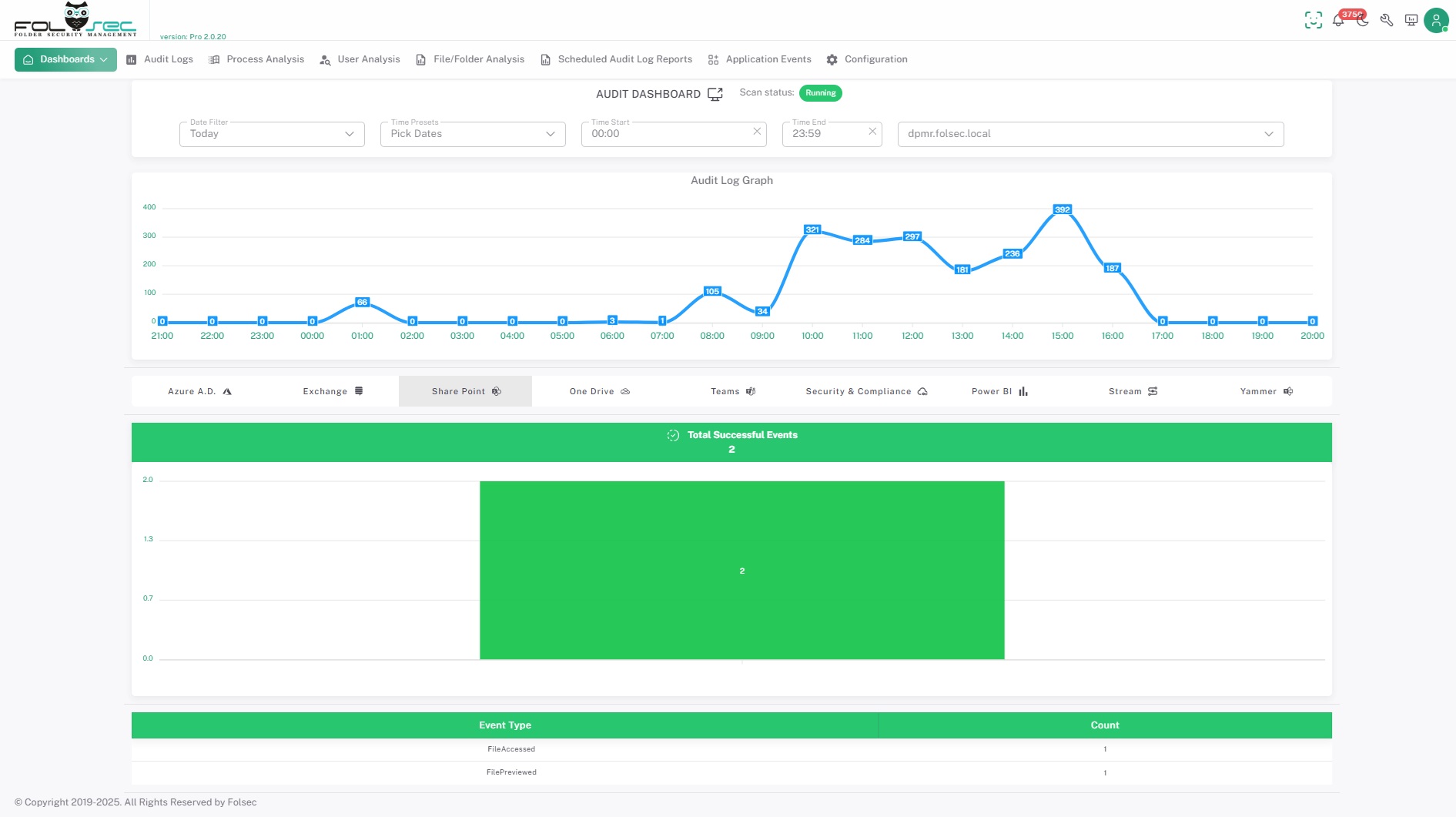The width and height of the screenshot is (1456, 817).
Task: Open the notifications bell
Action: coord(1338,21)
